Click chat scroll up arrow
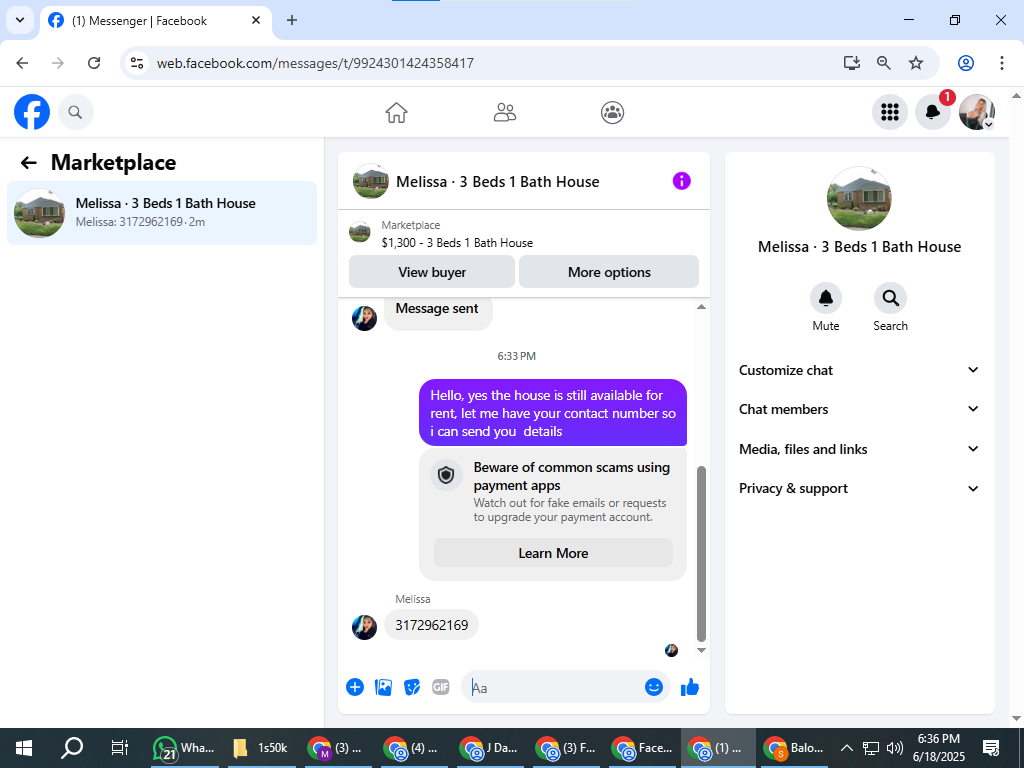Screen dimensions: 1024x768 click(x=701, y=307)
